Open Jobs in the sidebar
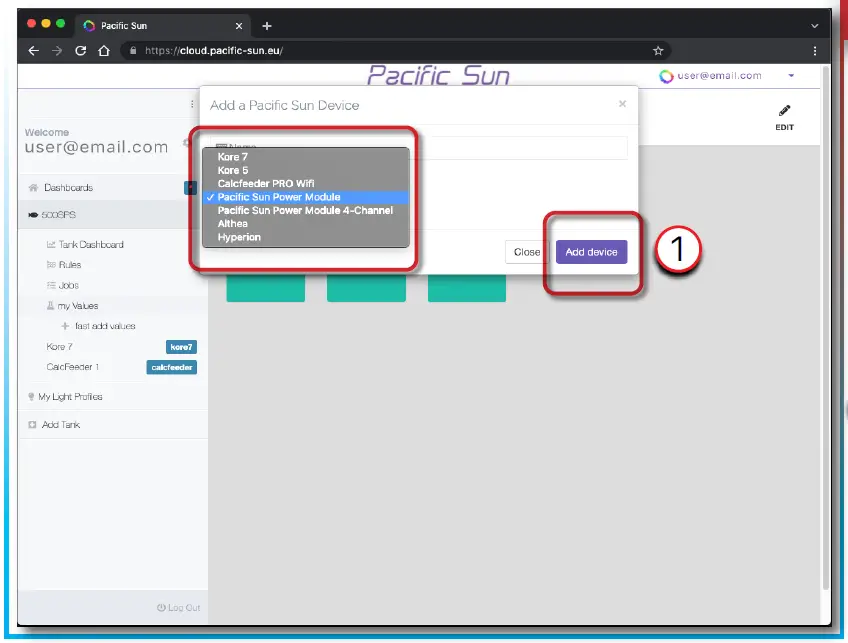 coord(69,286)
